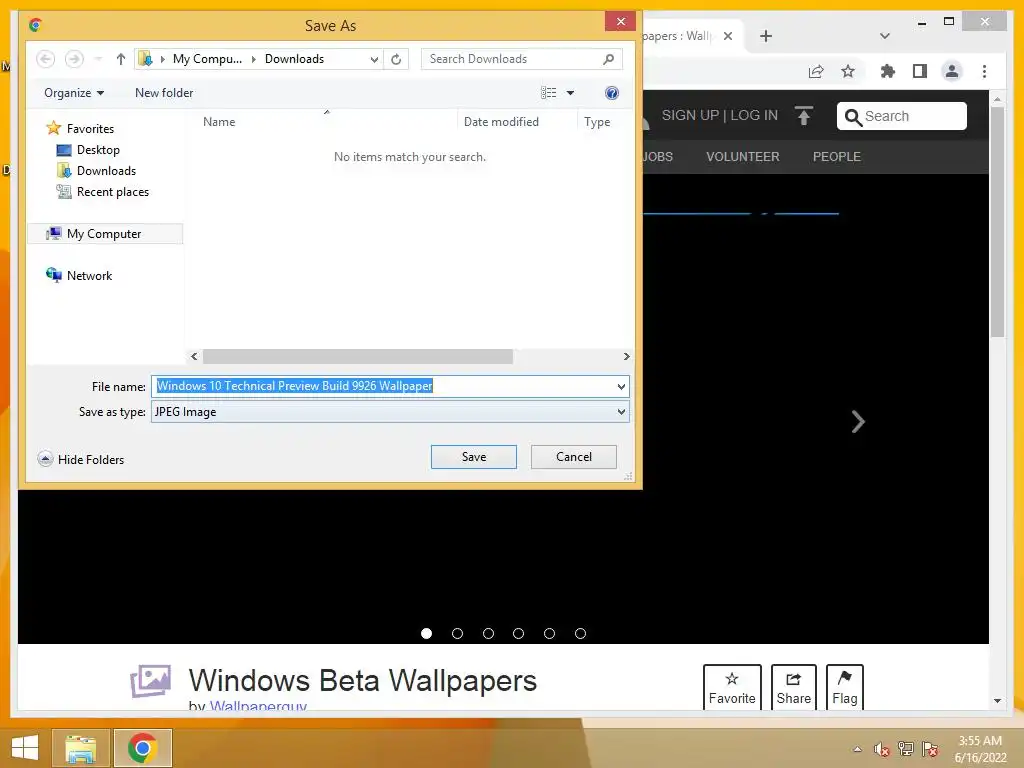Viewport: 1024px width, 768px height.
Task: Open Chrome profile avatar
Action: (952, 71)
